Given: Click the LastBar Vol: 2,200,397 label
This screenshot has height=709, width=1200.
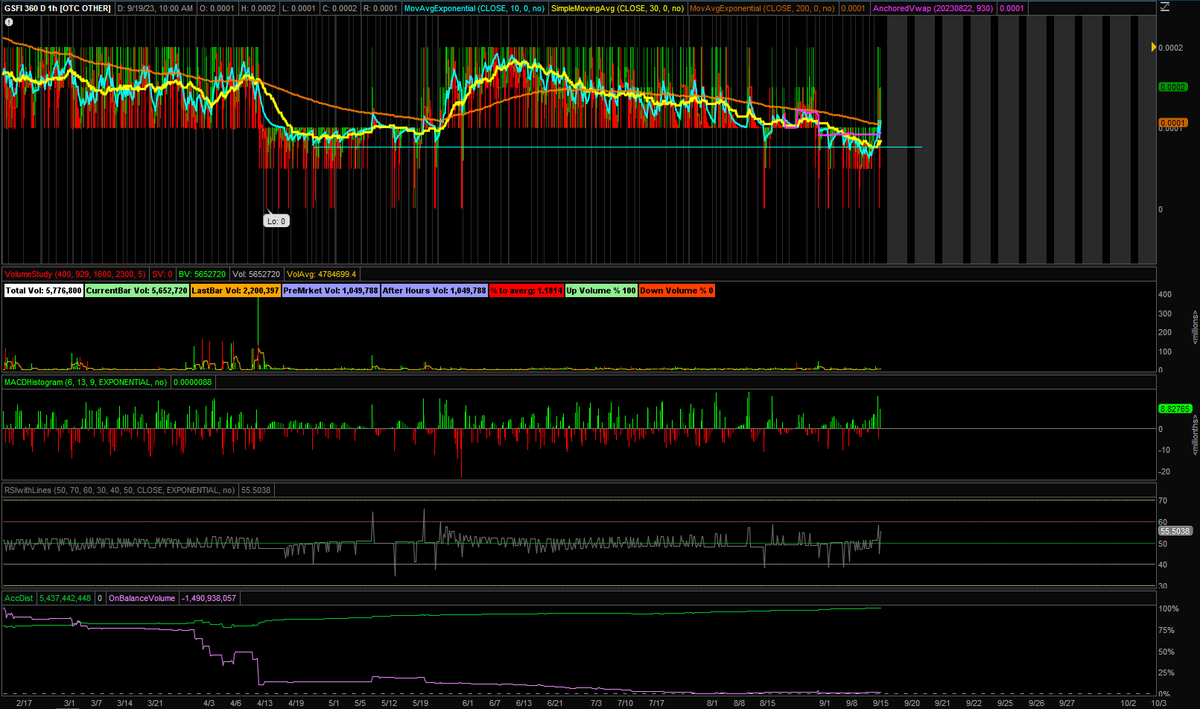Looking at the screenshot, I should coord(234,290).
